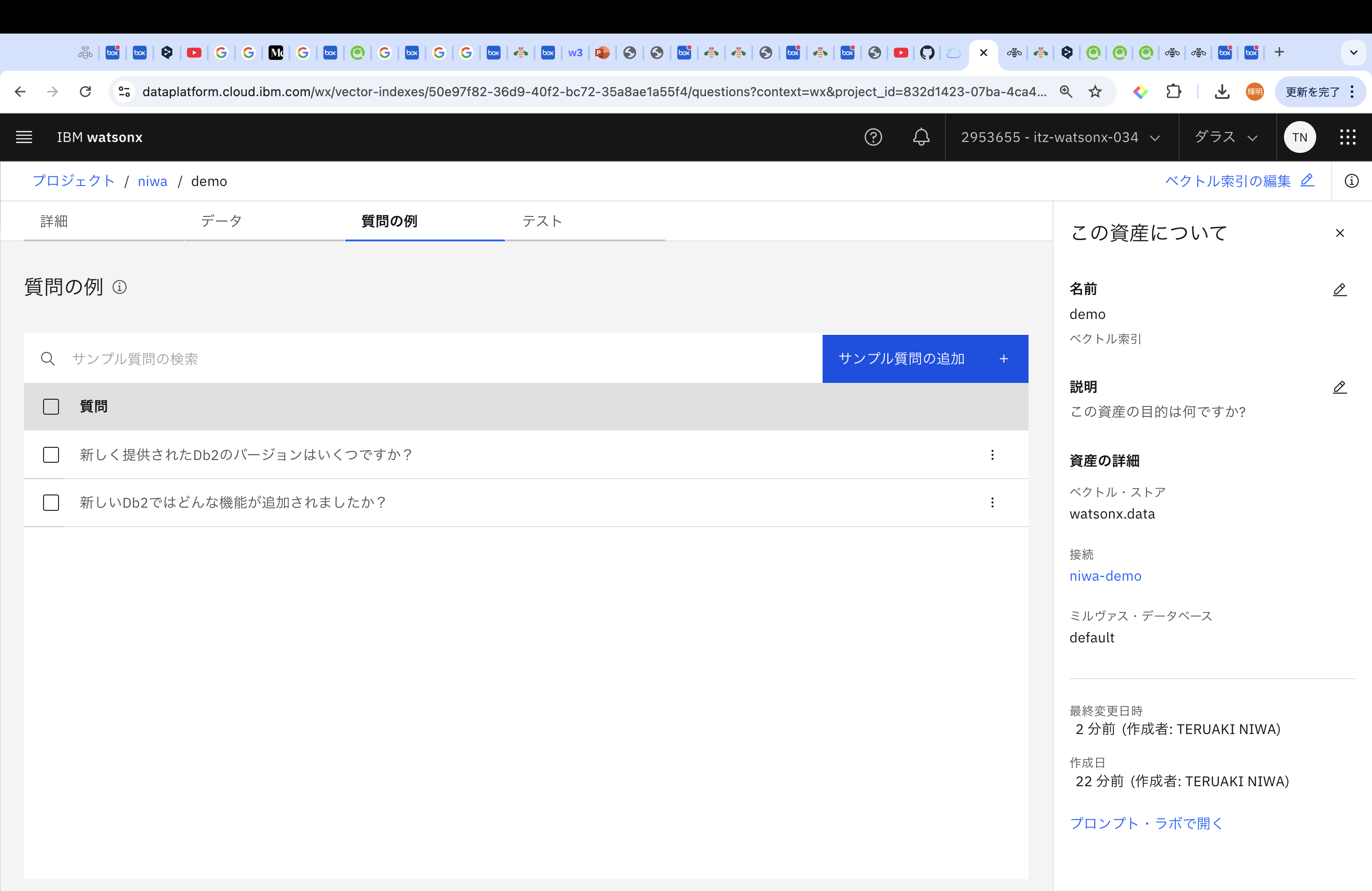The width and height of the screenshot is (1372, 891).
Task: Check the 新しく提供されたDb2 question checkbox
Action: tap(51, 455)
